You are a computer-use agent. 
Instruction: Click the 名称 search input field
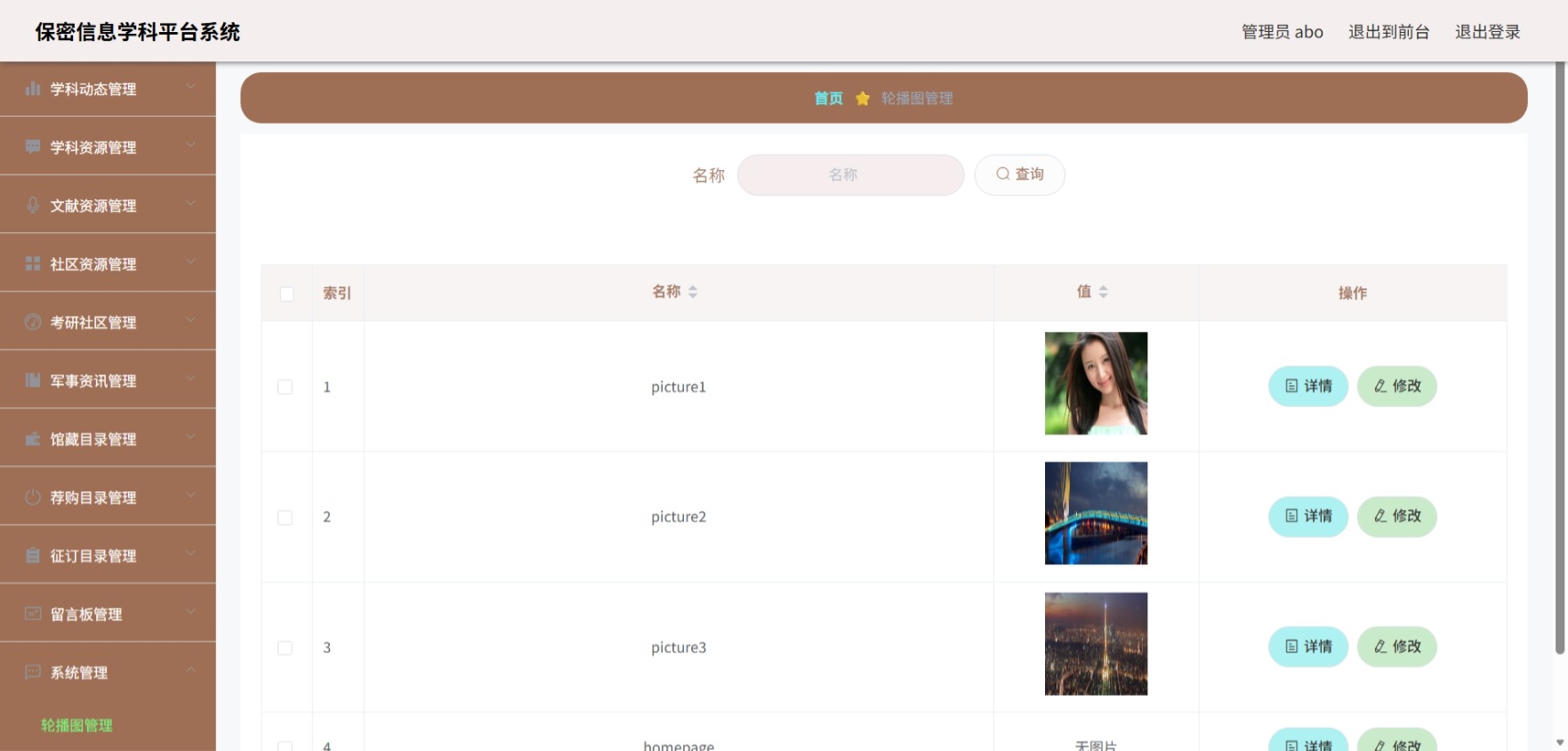pyautogui.click(x=850, y=174)
